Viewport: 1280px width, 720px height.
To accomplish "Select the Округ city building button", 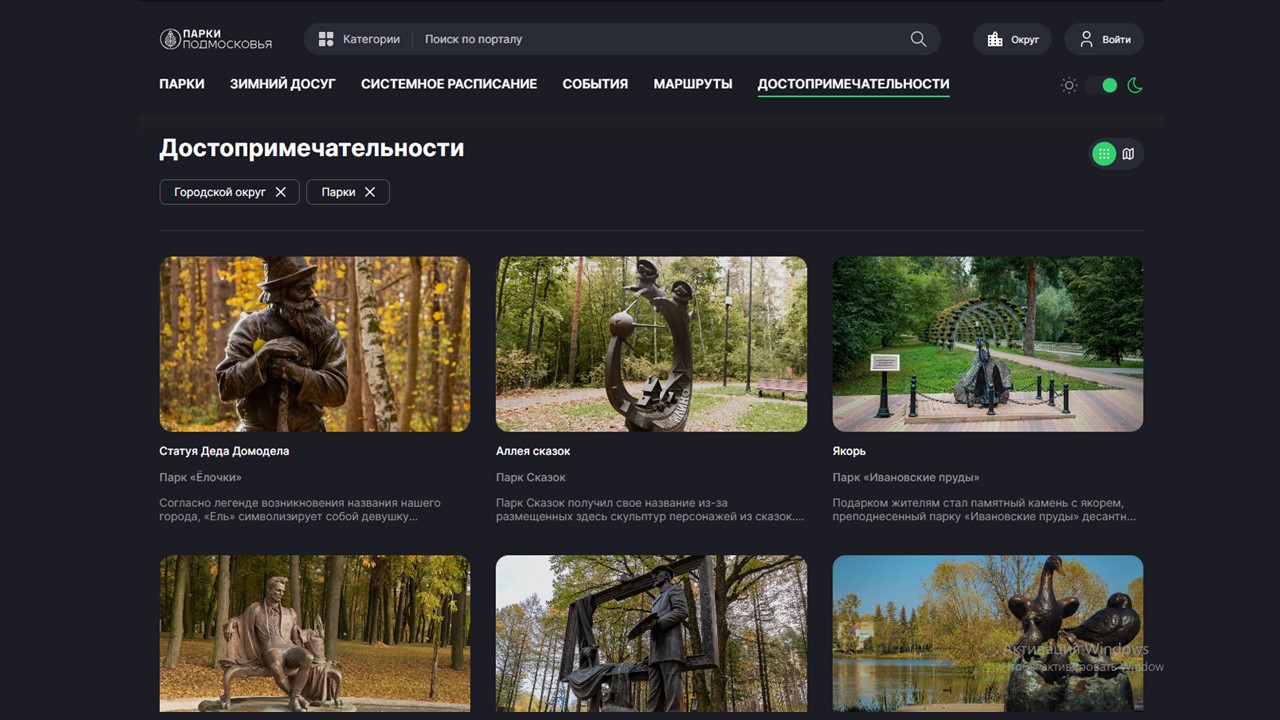I will tap(1012, 39).
